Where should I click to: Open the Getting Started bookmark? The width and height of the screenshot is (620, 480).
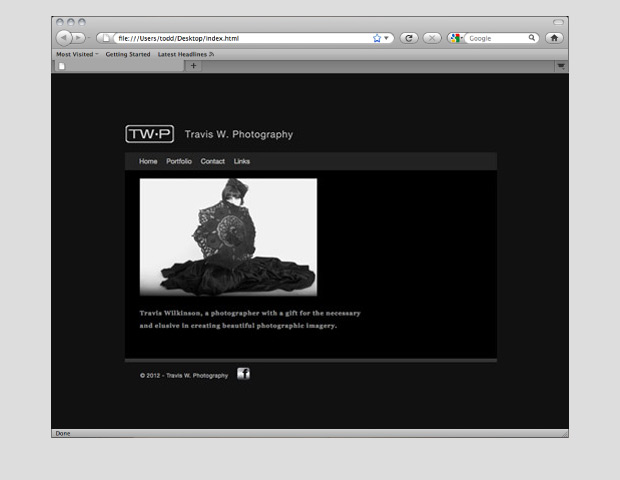pyautogui.click(x=128, y=54)
